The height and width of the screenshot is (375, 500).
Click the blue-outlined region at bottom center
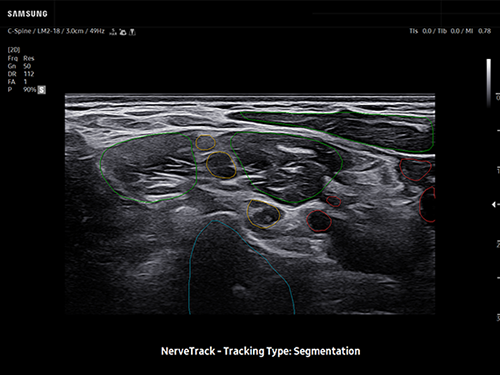tap(242, 267)
